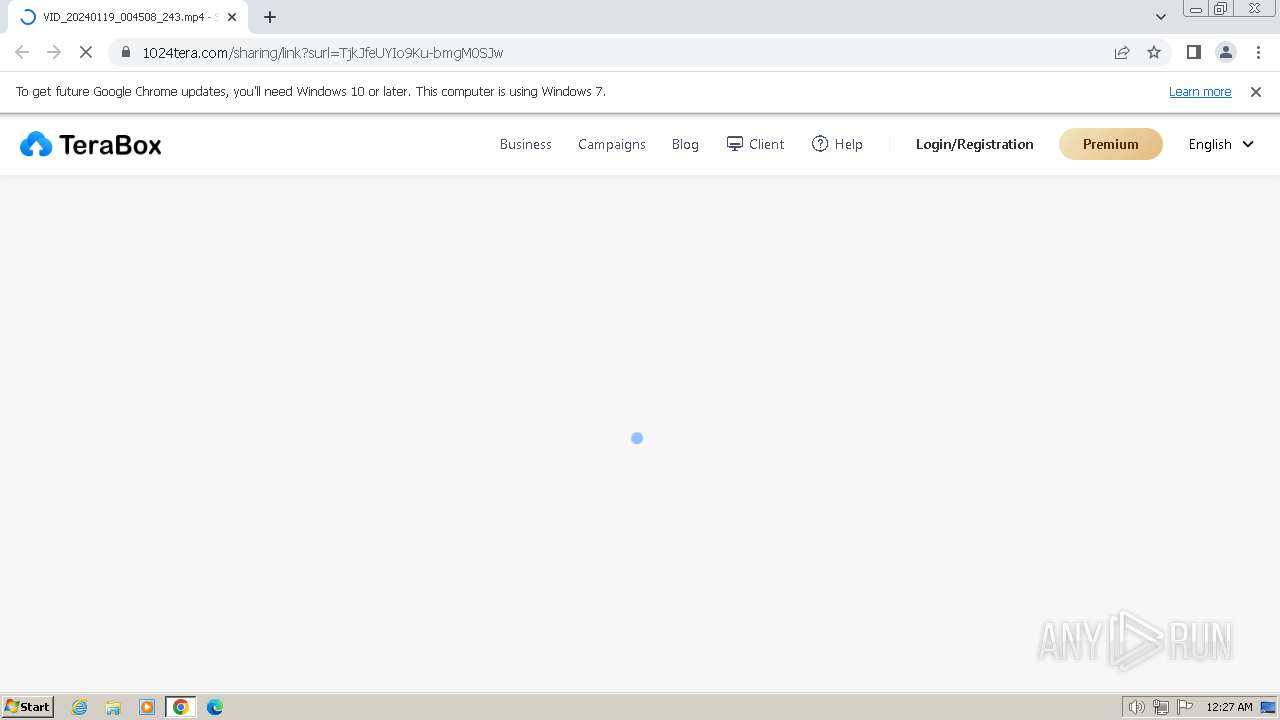
Task: Open the Chrome three-dot menu
Action: click(1258, 52)
